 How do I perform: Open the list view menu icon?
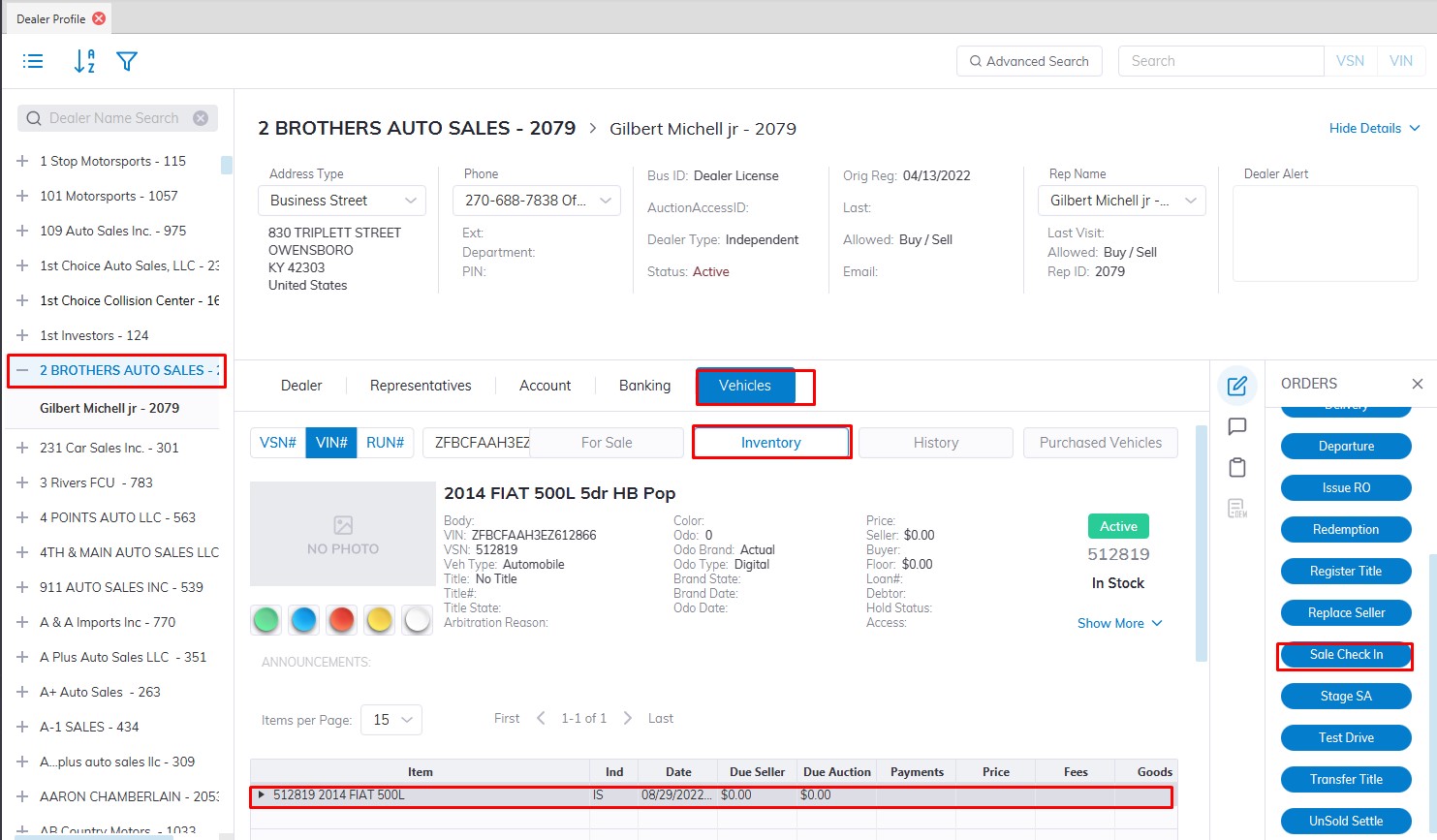(x=33, y=61)
